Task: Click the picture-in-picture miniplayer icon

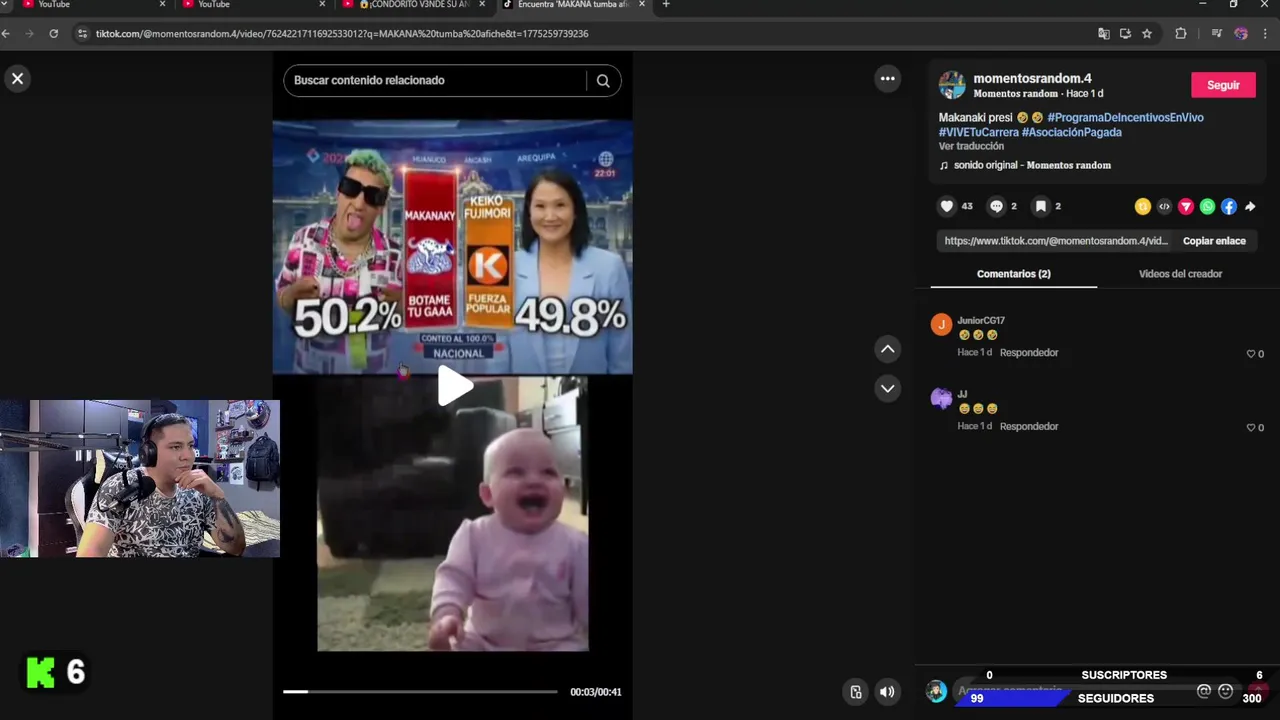Action: (x=856, y=691)
